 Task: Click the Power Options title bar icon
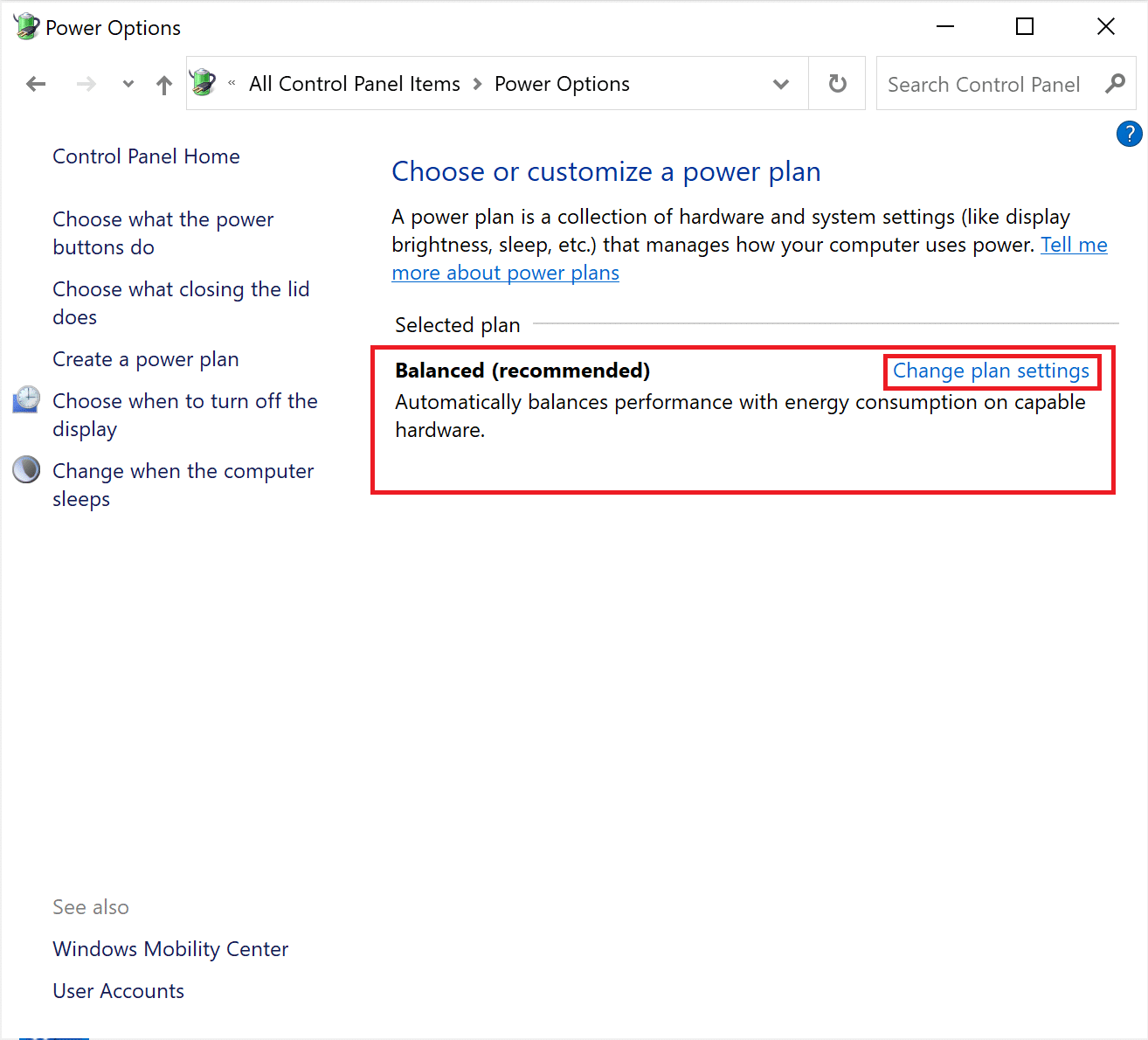24,25
